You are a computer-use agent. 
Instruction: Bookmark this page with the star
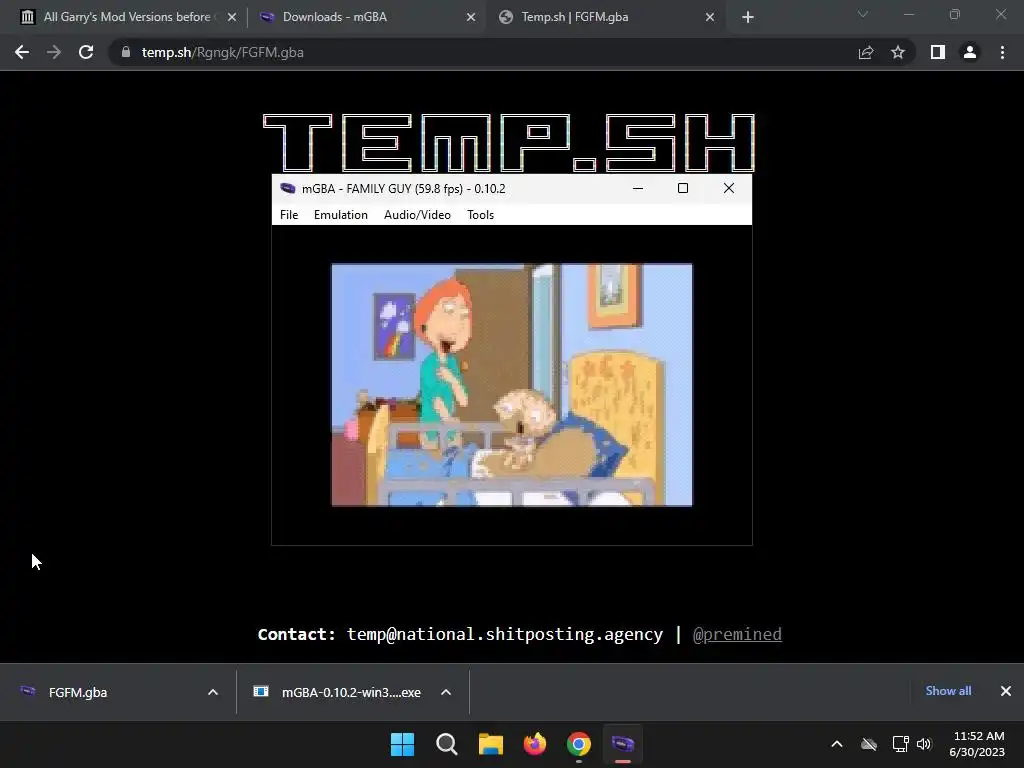point(898,52)
